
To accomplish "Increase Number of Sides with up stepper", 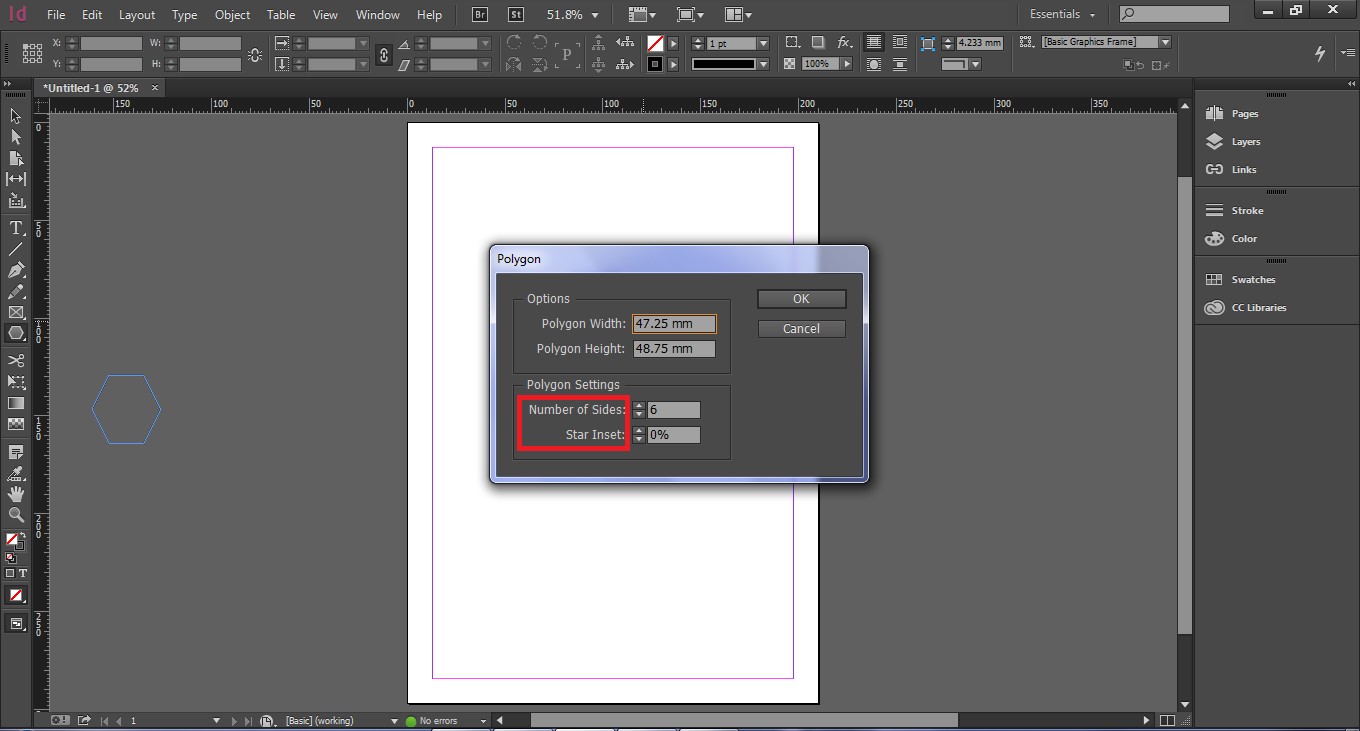I will pos(640,406).
